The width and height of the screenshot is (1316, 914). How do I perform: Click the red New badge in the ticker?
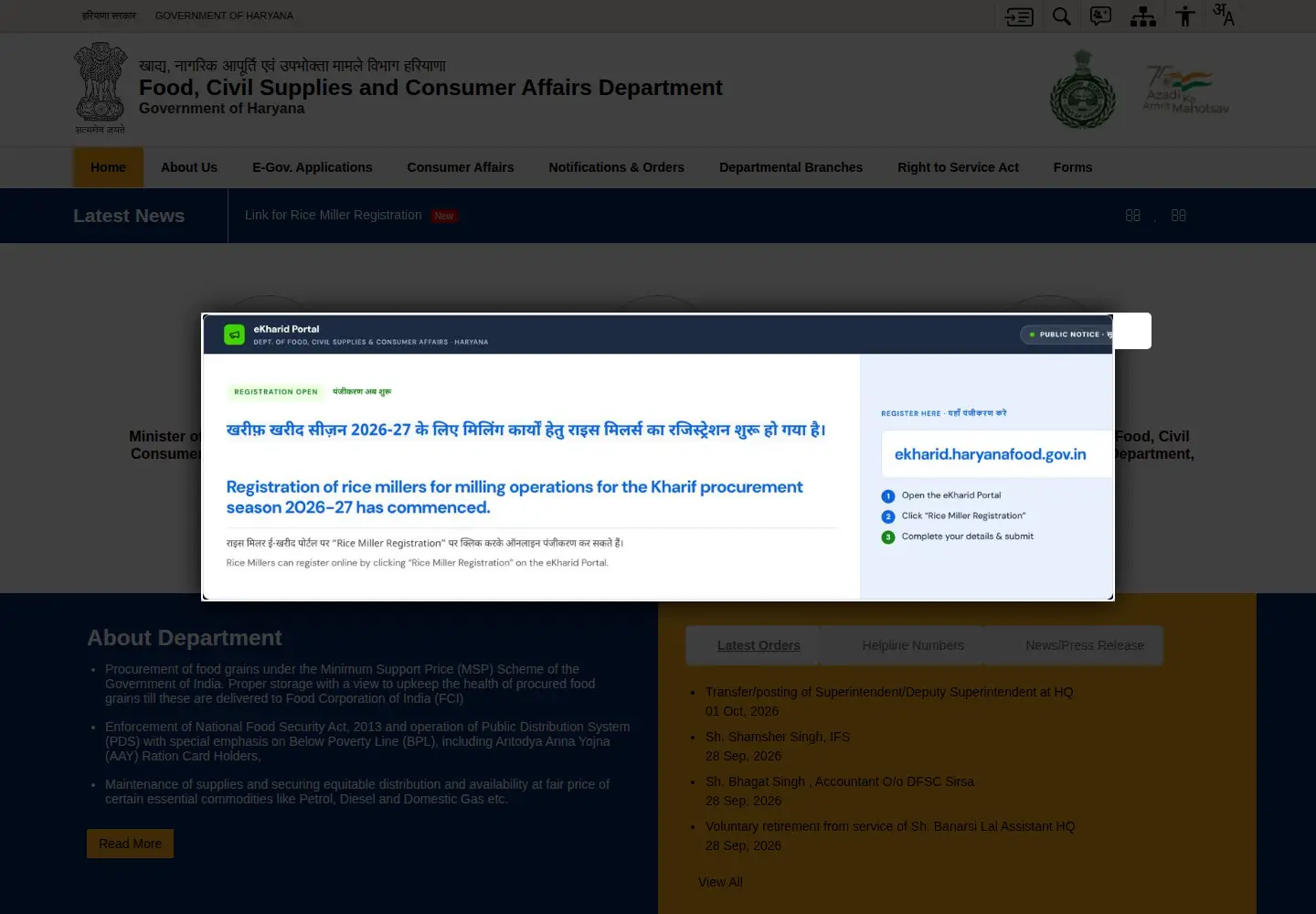point(444,216)
